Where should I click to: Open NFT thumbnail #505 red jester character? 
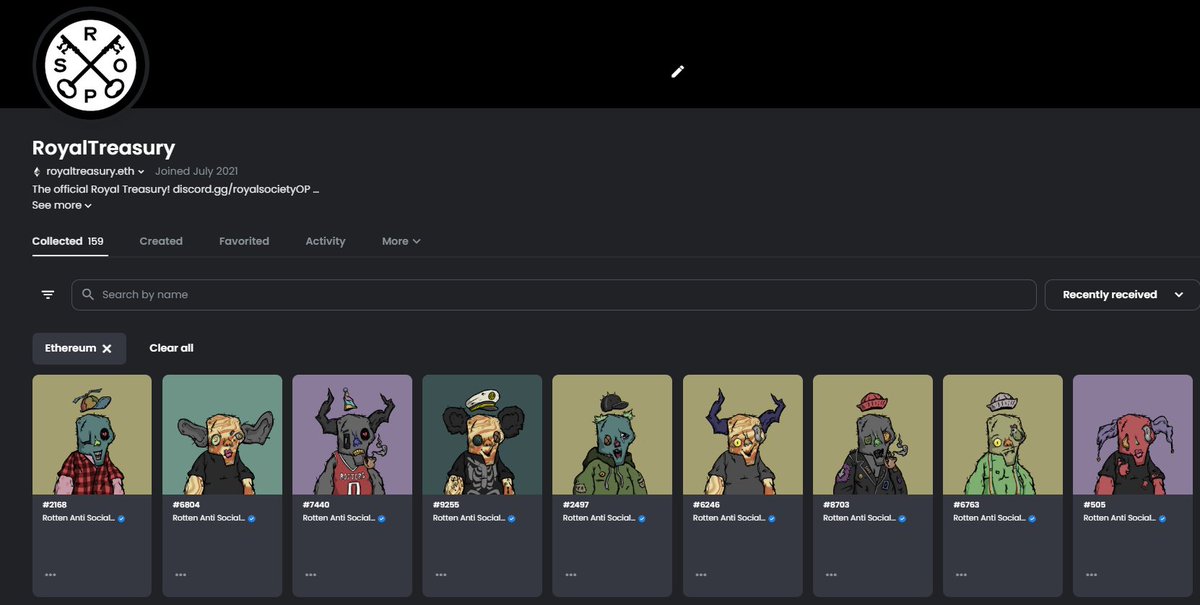(x=1132, y=435)
